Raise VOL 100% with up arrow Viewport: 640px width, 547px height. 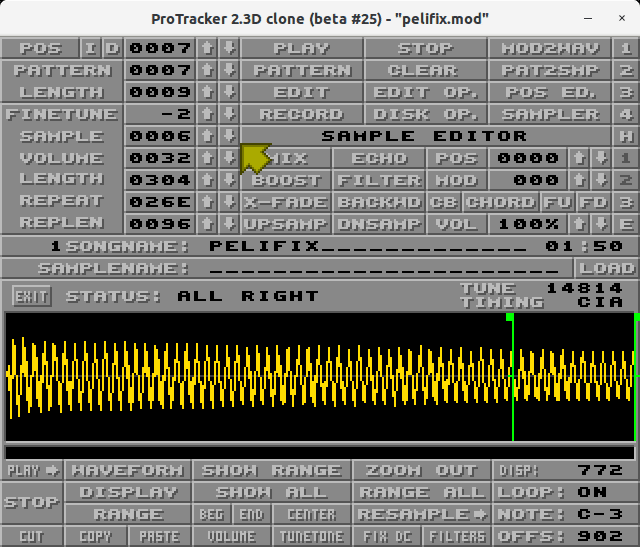[x=579, y=224]
